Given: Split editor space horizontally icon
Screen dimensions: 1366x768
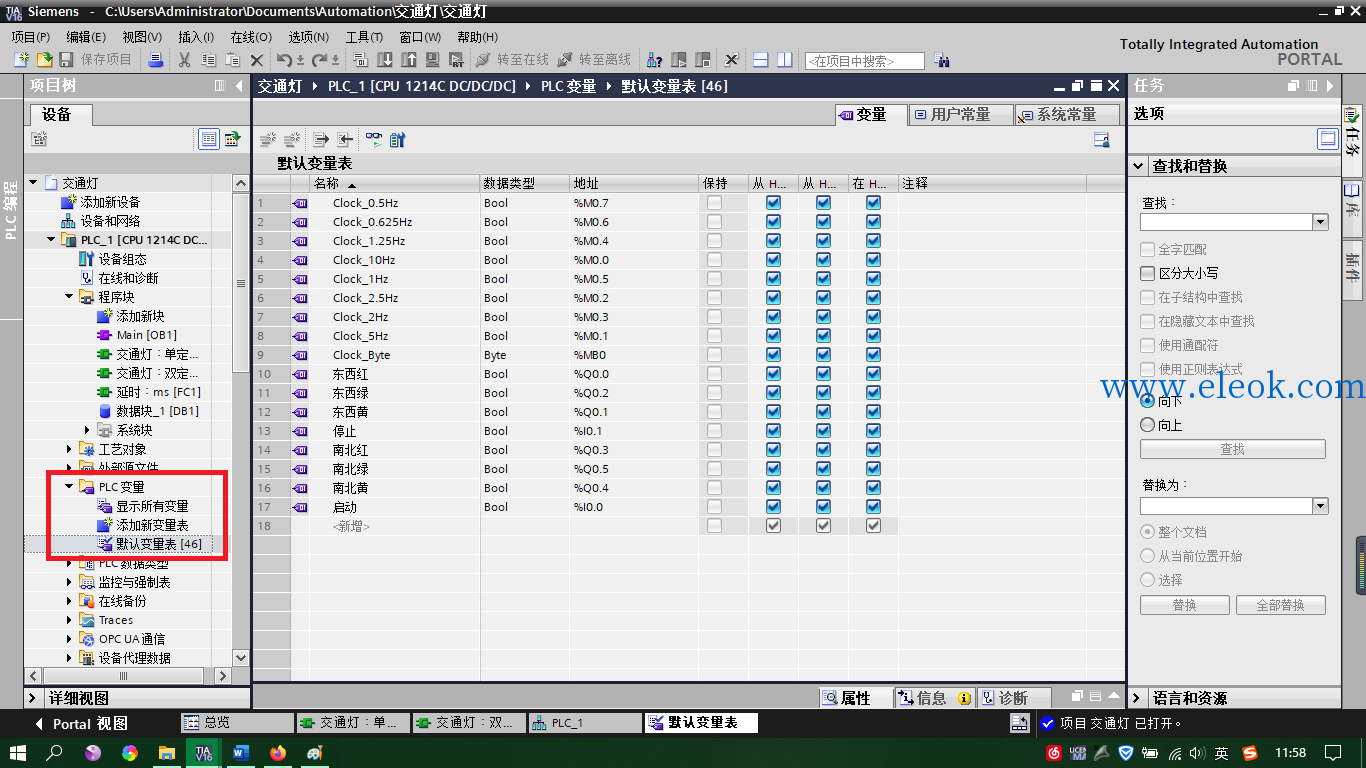Looking at the screenshot, I should point(760,60).
